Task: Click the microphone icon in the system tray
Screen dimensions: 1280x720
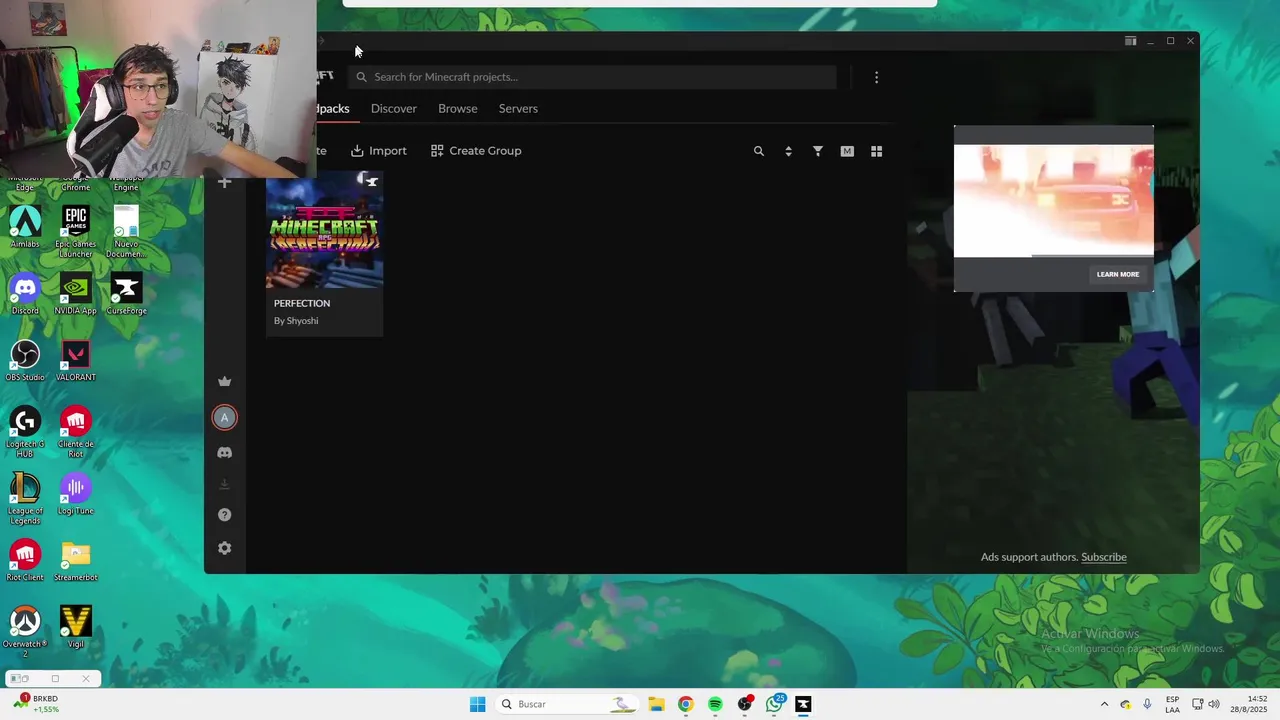Action: 1147,704
